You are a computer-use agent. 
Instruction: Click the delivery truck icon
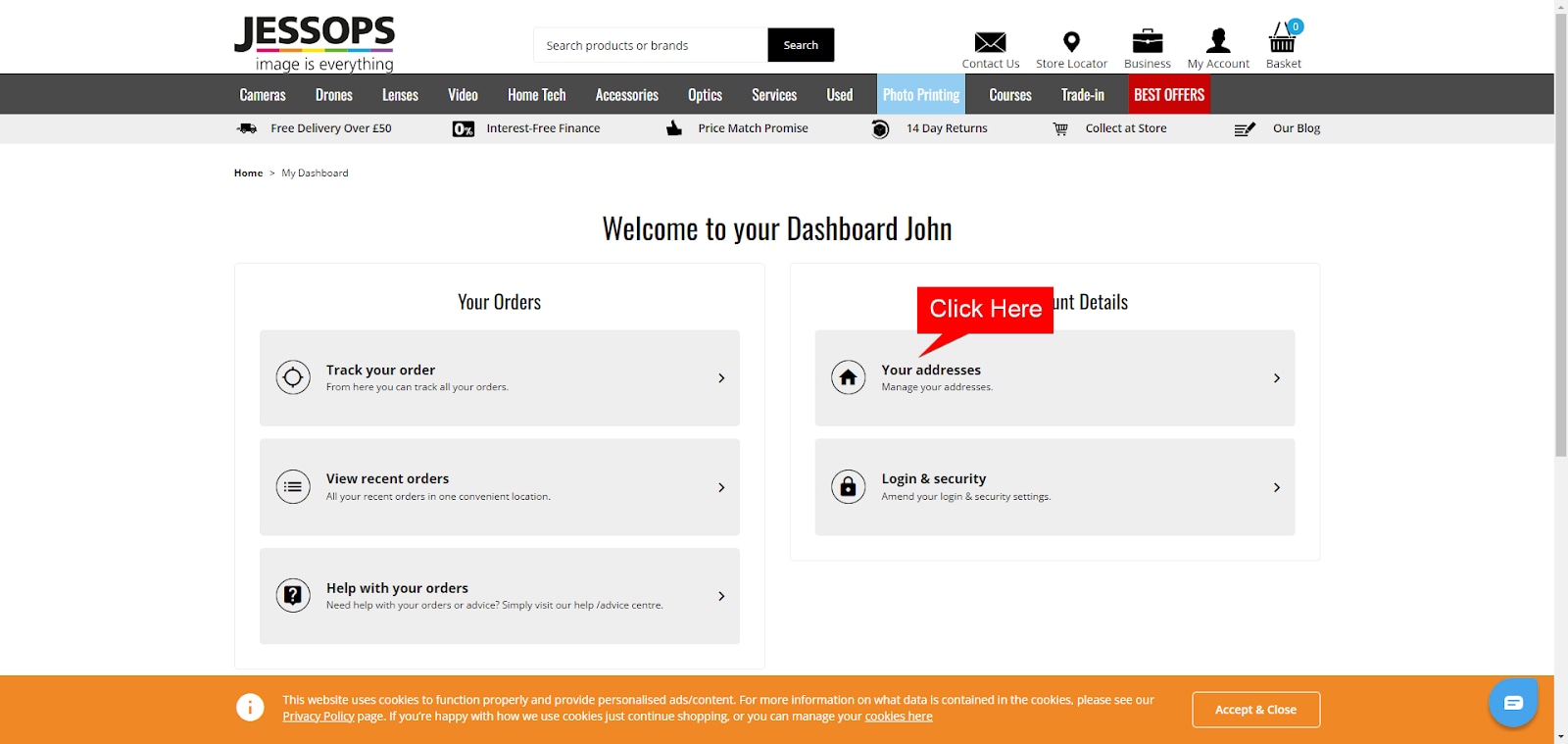point(247,128)
